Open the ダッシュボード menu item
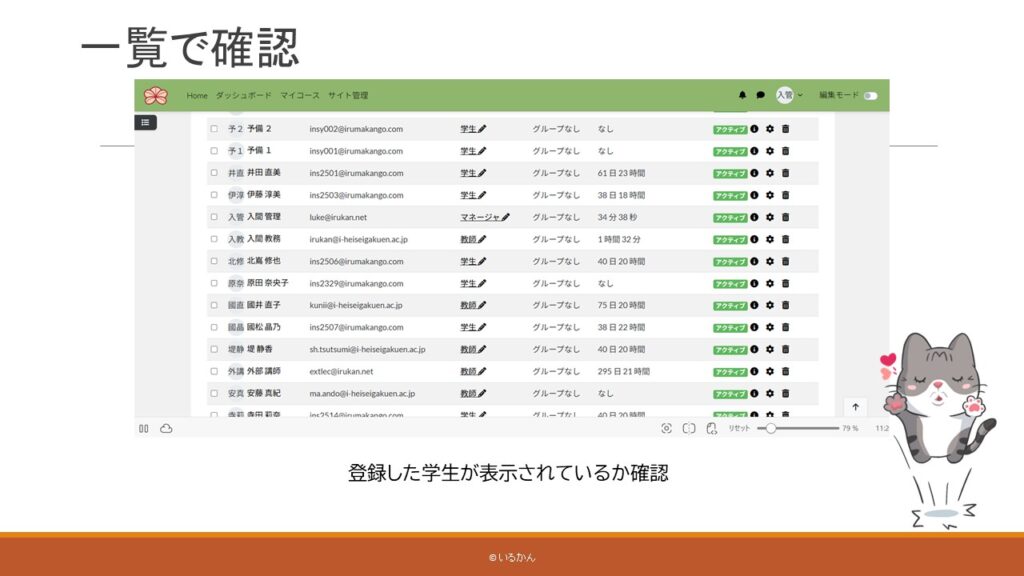1024x576 pixels. (x=243, y=95)
